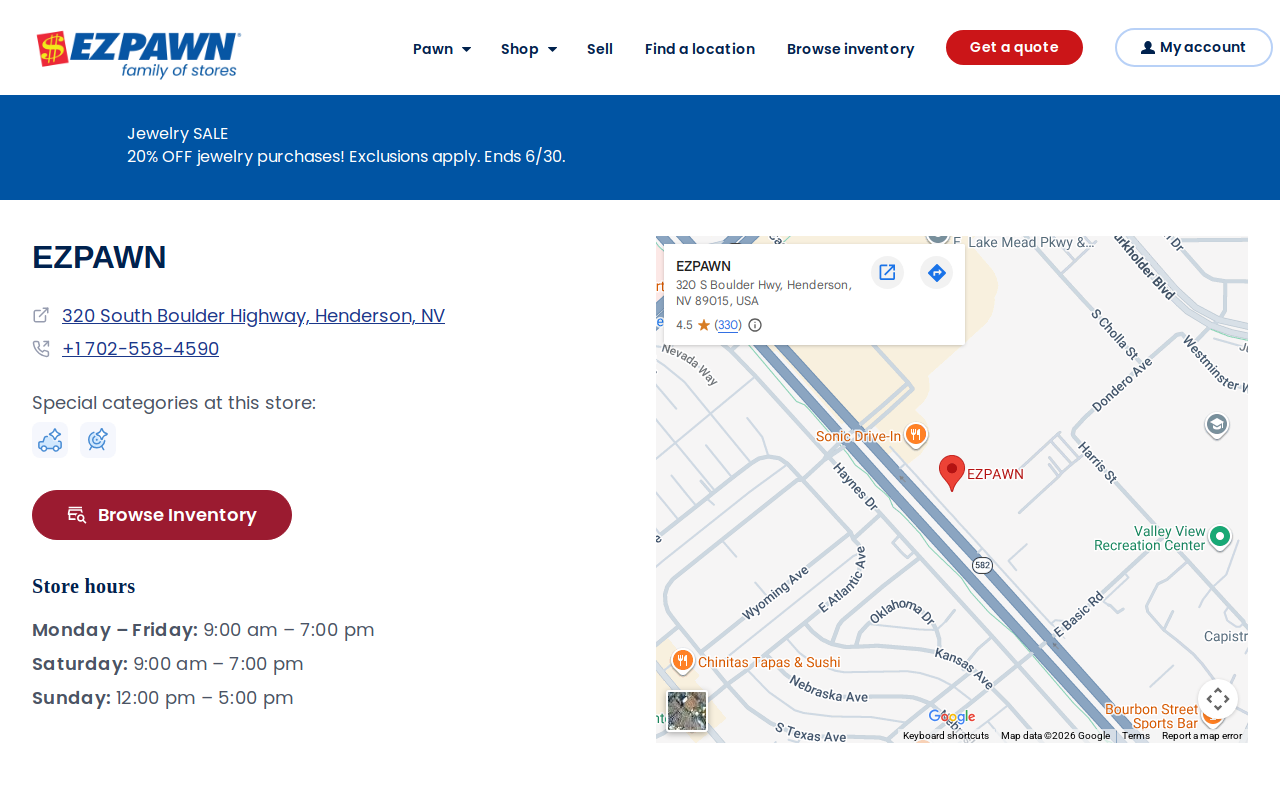Open the 330 reviews link on the map
The width and height of the screenshot is (1280, 800).
728,325
